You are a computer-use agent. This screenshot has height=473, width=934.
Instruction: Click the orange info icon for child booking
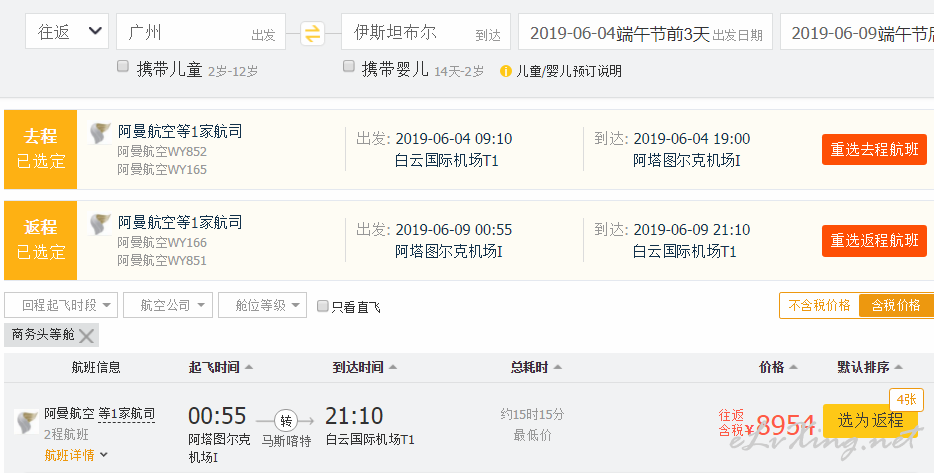coord(506,71)
